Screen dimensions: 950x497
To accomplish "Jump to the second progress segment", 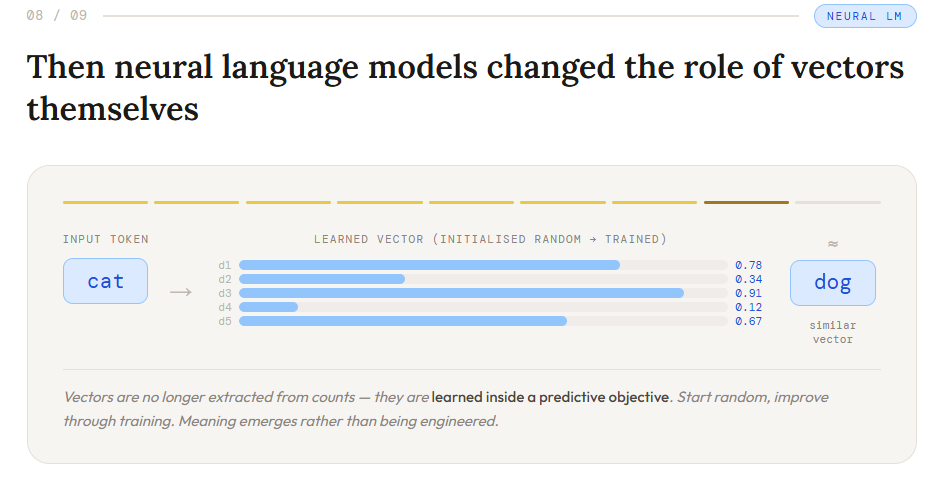I will coord(196,202).
